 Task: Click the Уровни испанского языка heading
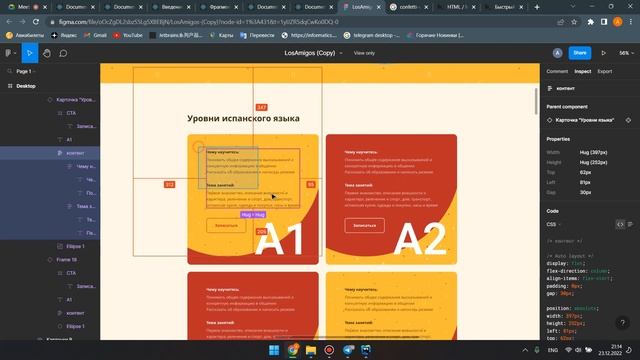(243, 118)
